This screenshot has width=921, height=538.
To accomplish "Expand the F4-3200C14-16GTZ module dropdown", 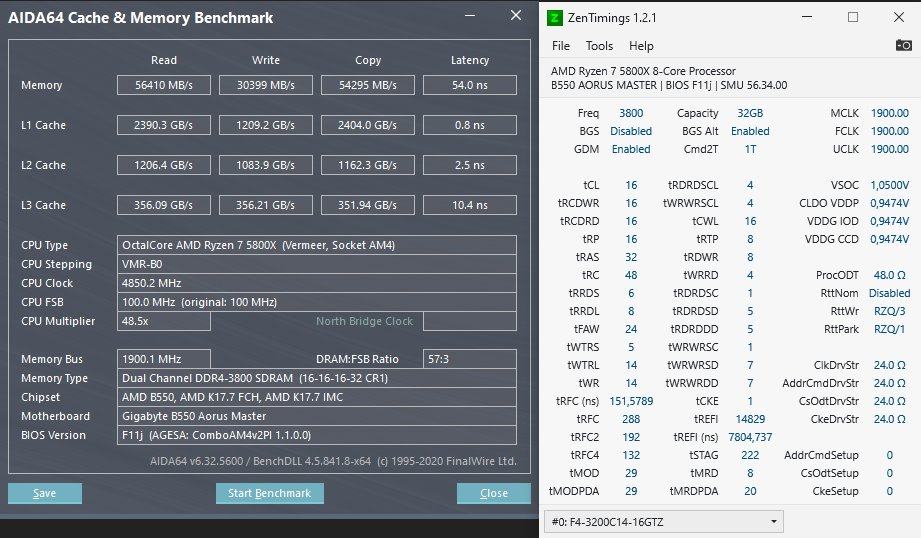I will [664, 522].
